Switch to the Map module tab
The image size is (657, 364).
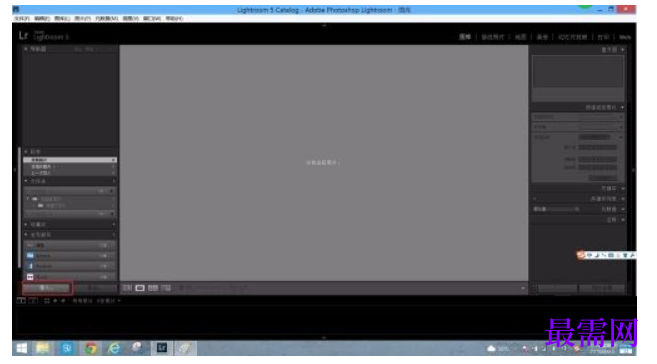pos(520,37)
